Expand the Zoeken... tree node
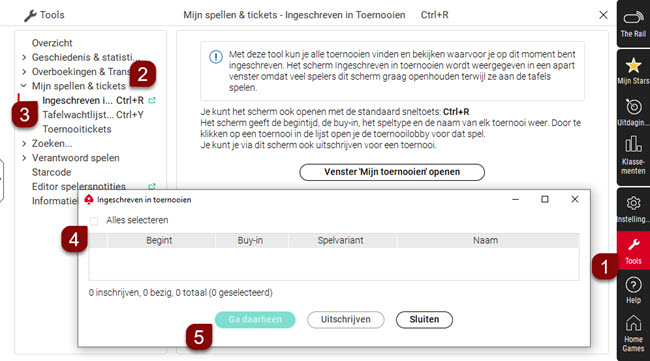The image size is (650, 361). coord(24,143)
